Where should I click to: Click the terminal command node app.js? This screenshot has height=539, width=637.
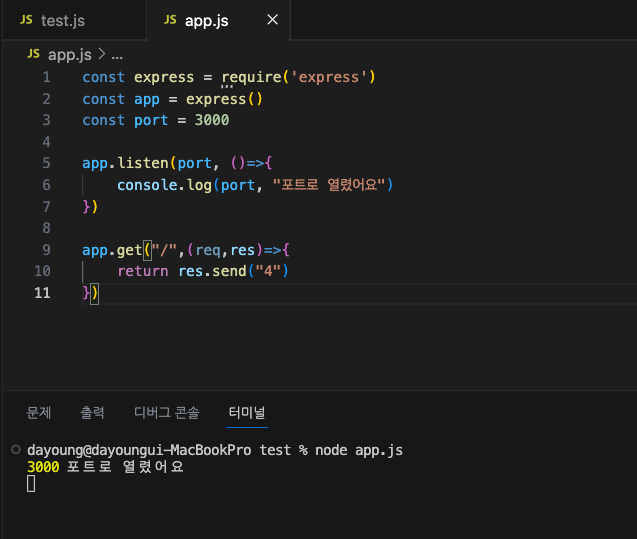359,450
